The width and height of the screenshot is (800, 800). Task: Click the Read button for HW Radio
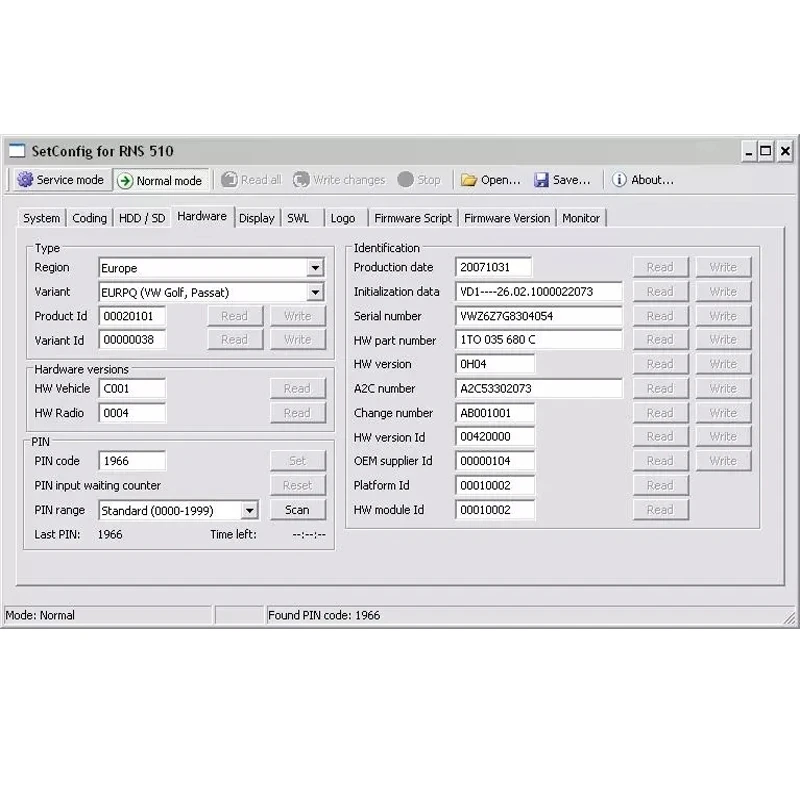[x=297, y=413]
